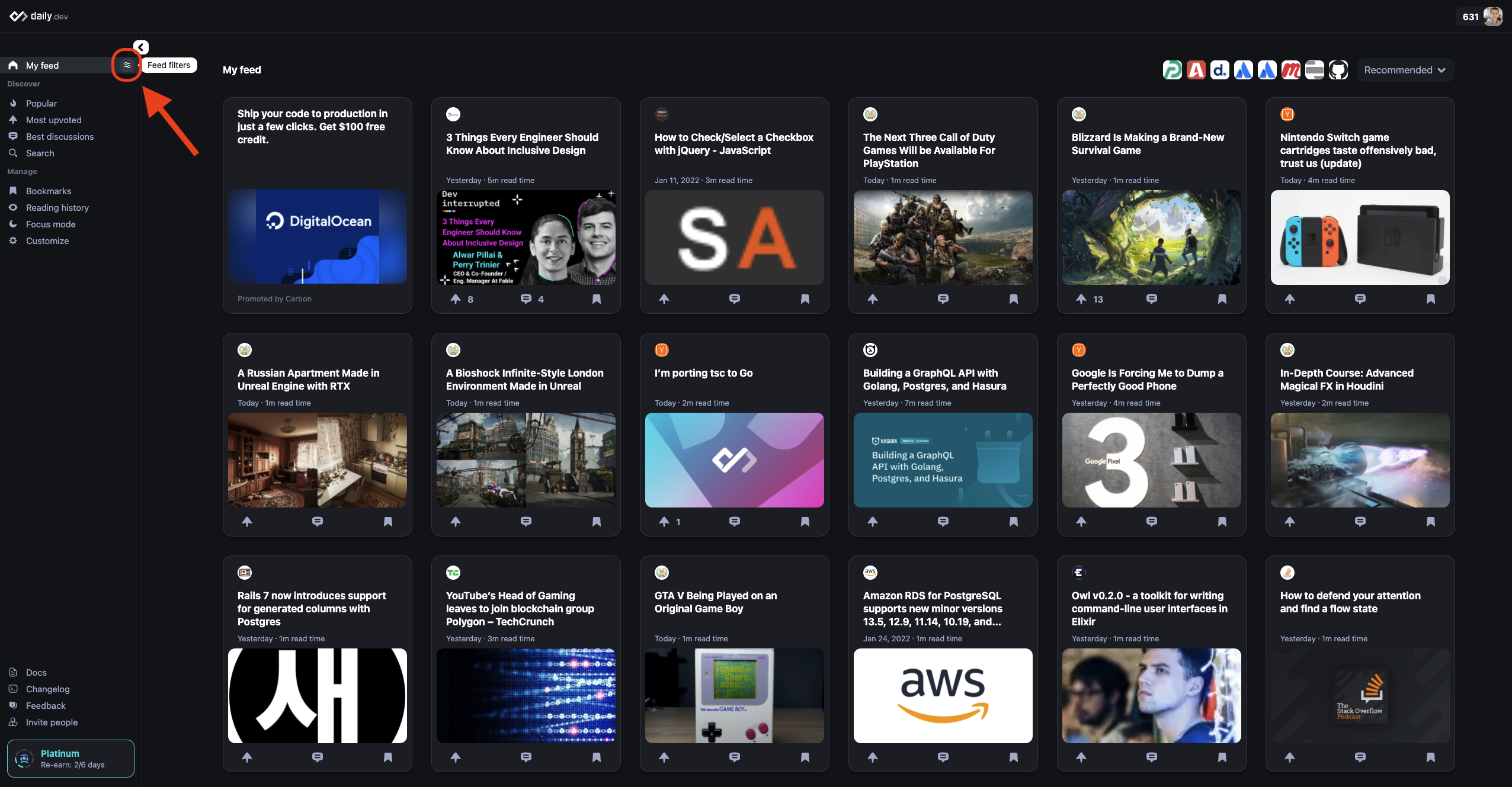Screen dimensions: 1512x787
Task: Open comments on the Inclusive Design post
Action: click(x=526, y=299)
